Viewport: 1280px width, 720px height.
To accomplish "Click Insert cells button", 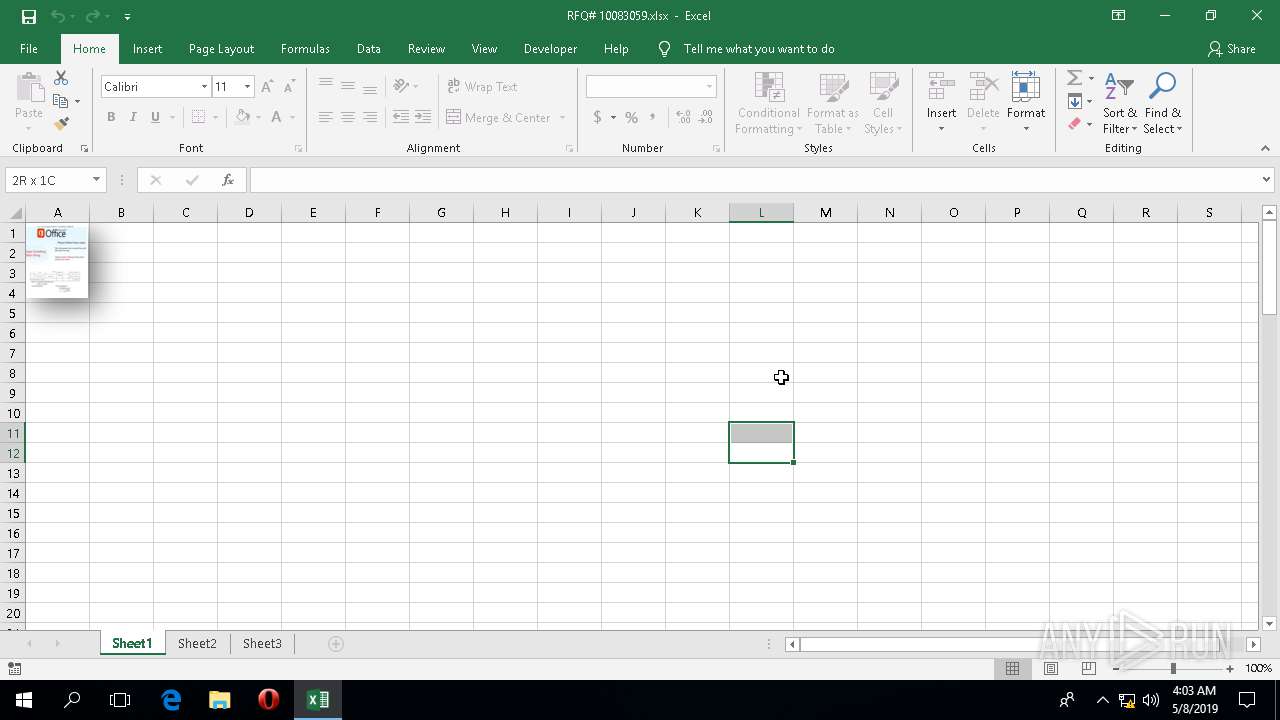I will pyautogui.click(x=941, y=104).
